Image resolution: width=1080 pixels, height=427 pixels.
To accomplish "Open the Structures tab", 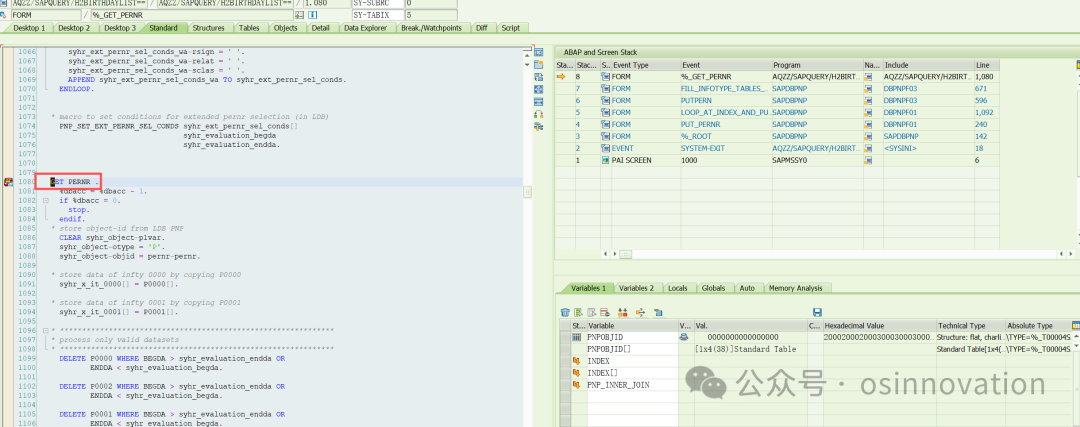I will [208, 28].
